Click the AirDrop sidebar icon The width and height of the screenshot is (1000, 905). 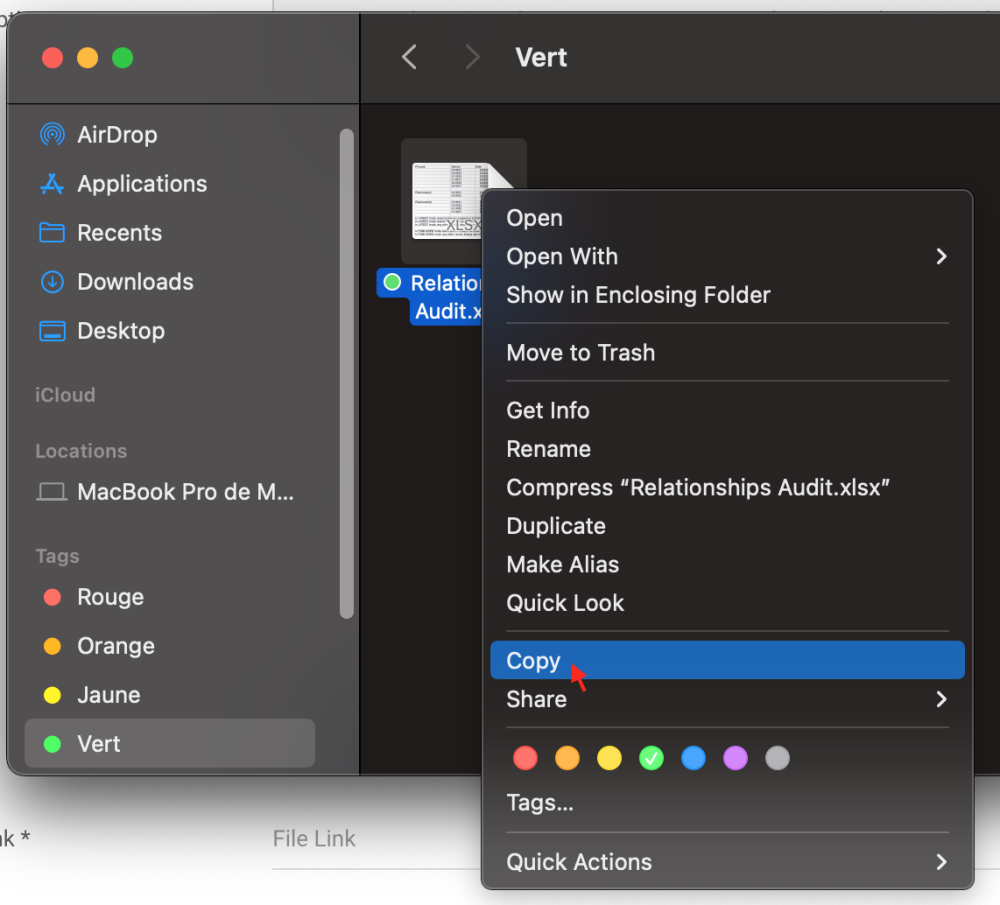click(x=51, y=134)
